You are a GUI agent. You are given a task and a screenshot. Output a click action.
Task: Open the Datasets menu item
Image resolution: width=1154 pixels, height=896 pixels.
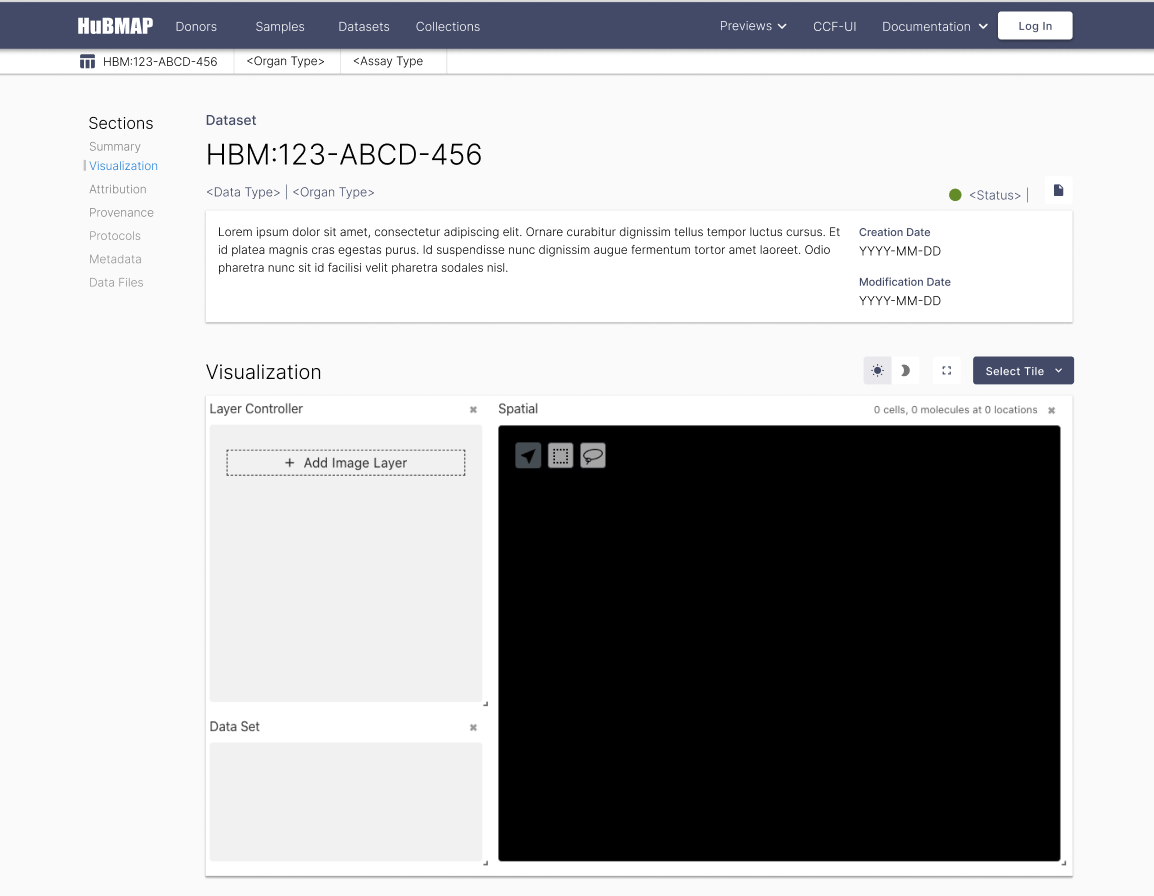pyautogui.click(x=363, y=27)
